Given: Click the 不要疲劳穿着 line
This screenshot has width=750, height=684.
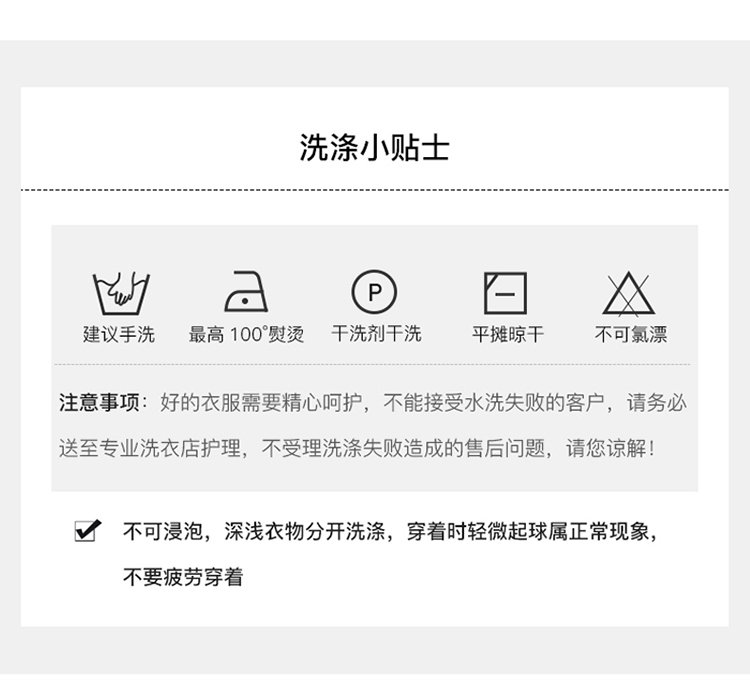Looking at the screenshot, I should [183, 576].
